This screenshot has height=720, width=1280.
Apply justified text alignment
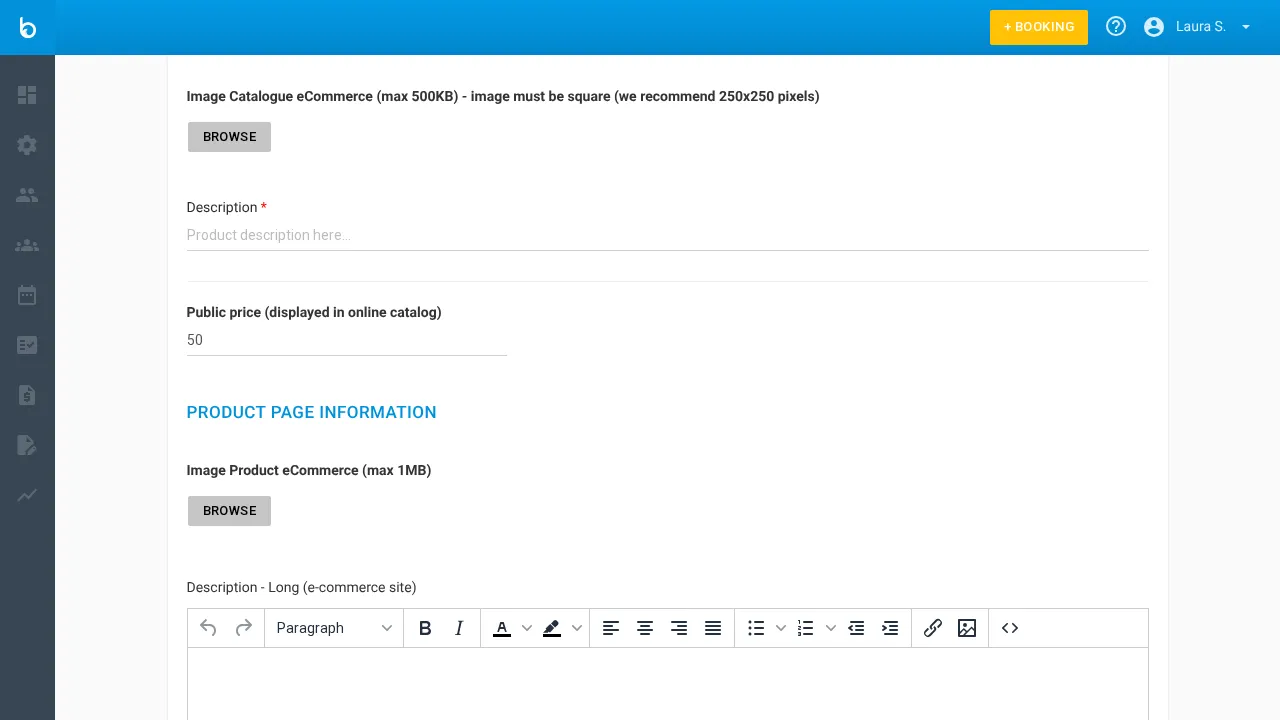[x=713, y=628]
